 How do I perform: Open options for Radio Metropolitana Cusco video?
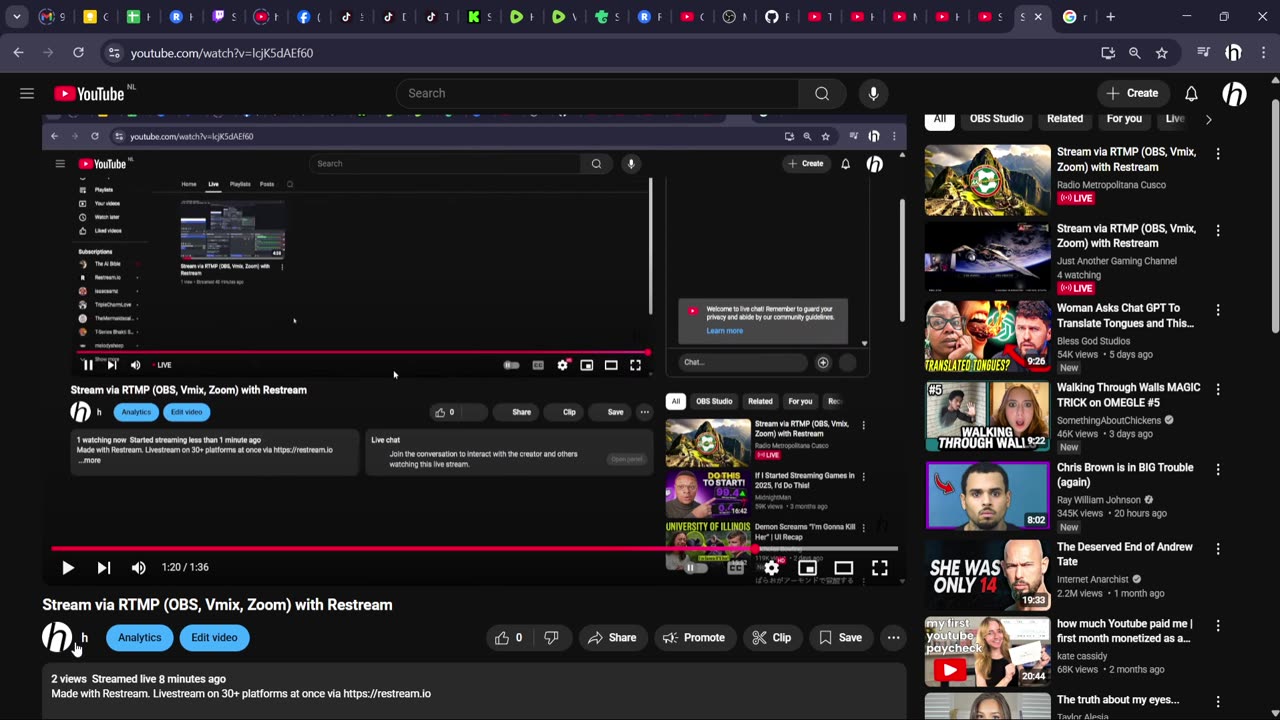(x=1217, y=154)
